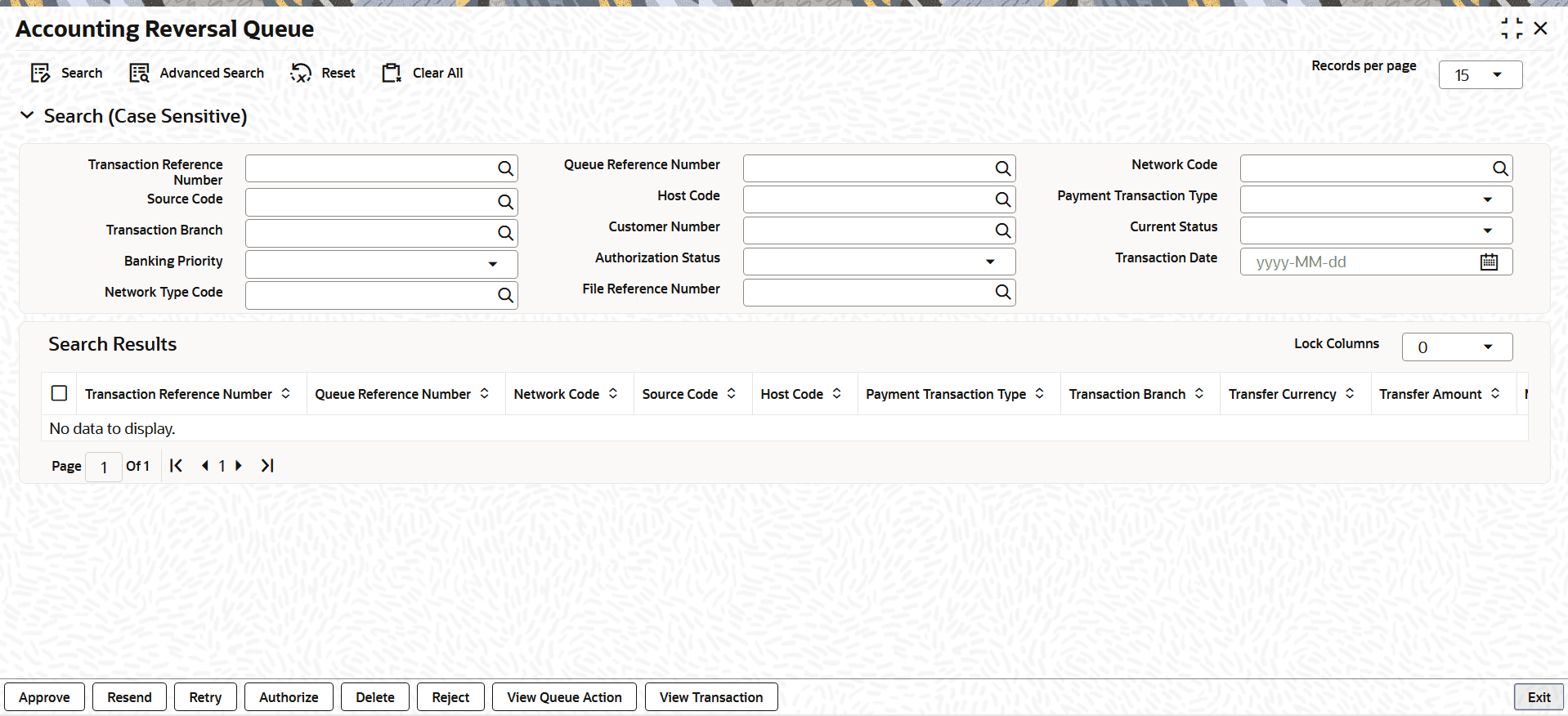Click the Reset toolbar option

click(x=322, y=74)
